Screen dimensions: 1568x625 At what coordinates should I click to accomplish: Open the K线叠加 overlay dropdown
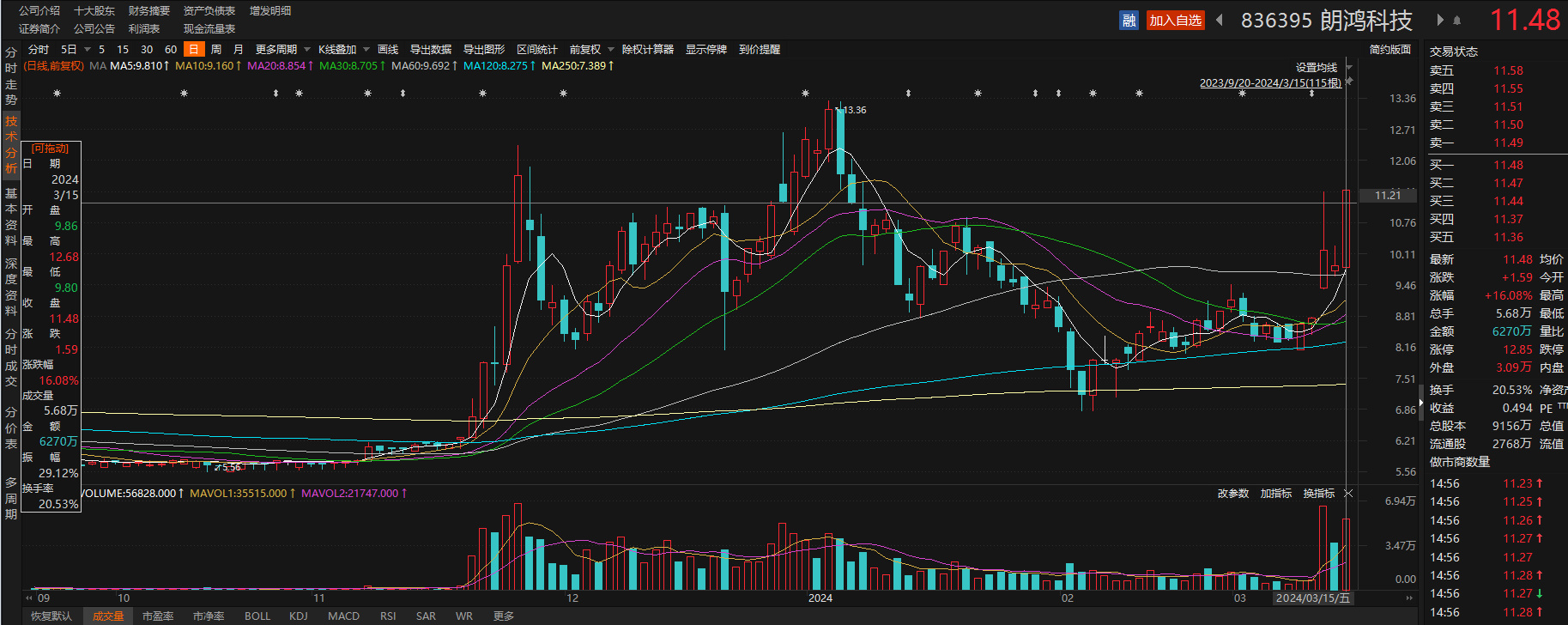tap(342, 50)
